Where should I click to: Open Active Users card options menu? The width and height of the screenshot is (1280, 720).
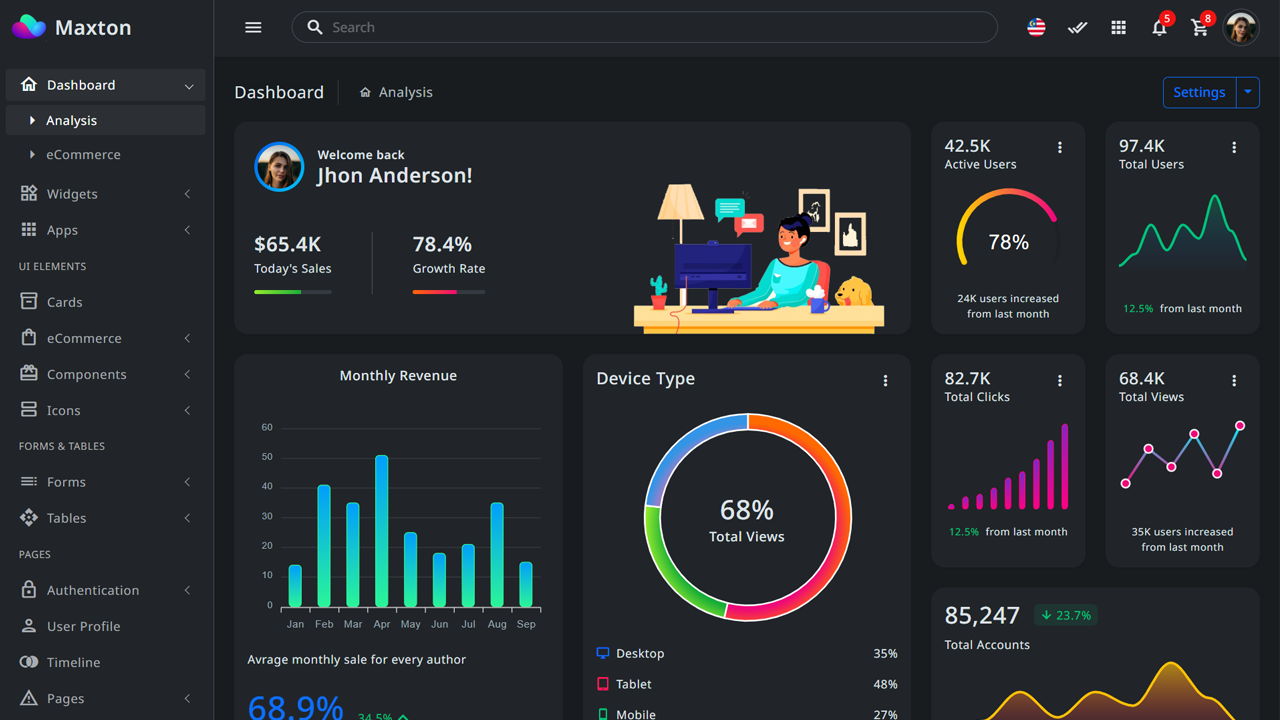(x=1060, y=147)
